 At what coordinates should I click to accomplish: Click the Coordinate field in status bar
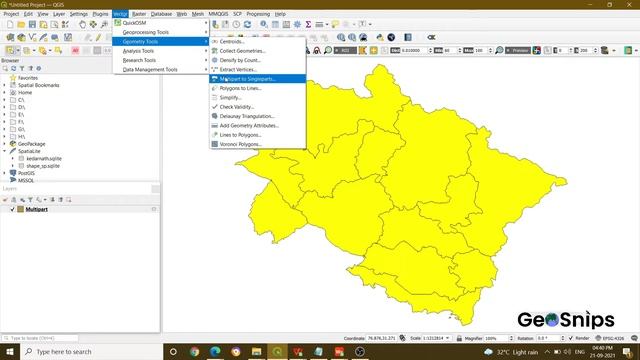pyautogui.click(x=382, y=338)
